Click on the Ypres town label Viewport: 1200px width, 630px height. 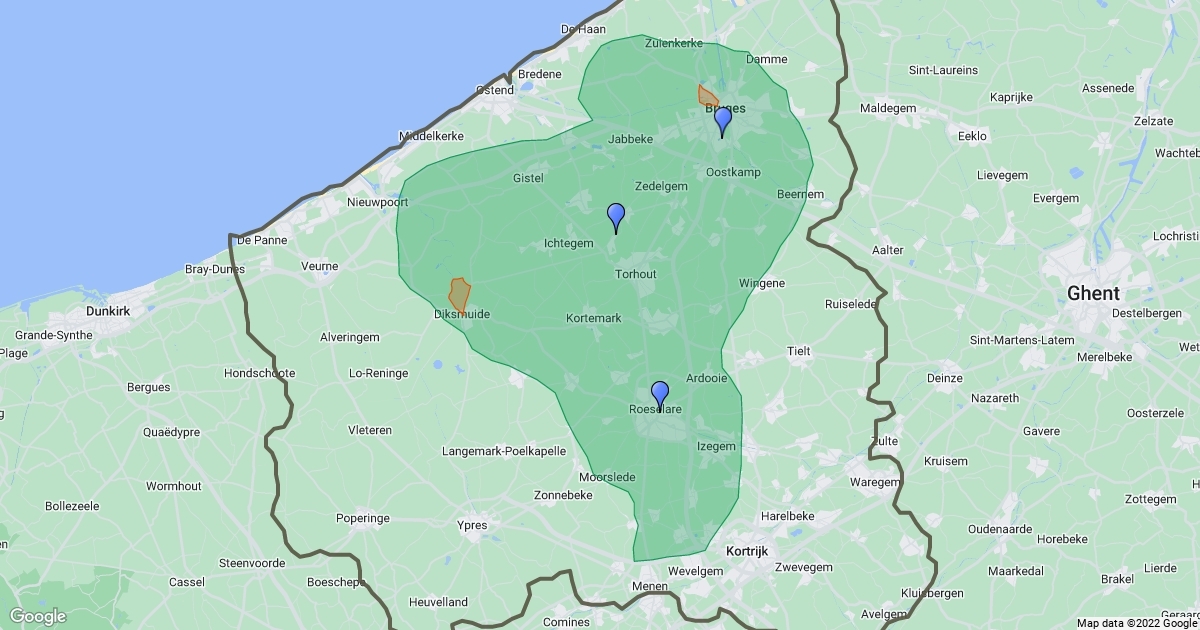pyautogui.click(x=471, y=525)
